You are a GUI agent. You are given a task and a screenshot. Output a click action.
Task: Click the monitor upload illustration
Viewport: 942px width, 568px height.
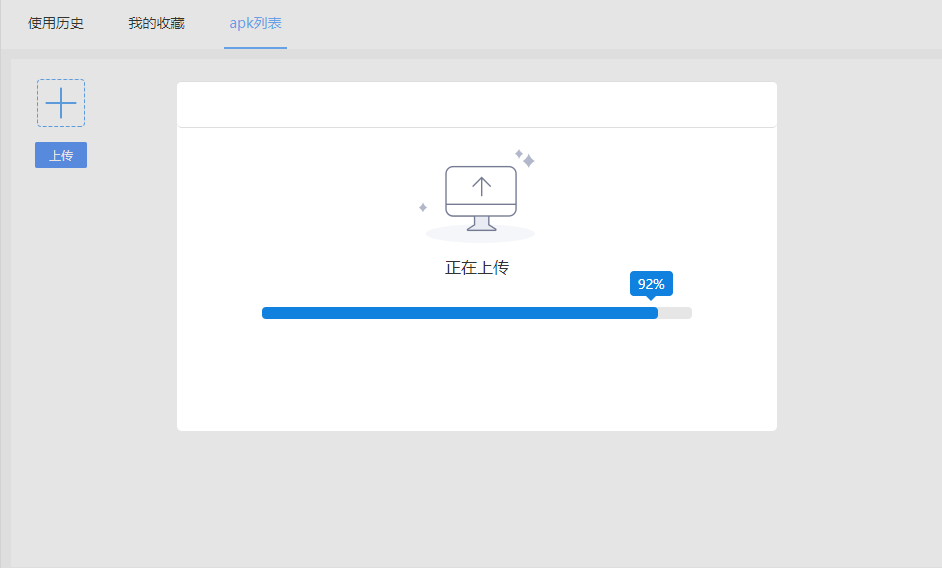pos(479,197)
